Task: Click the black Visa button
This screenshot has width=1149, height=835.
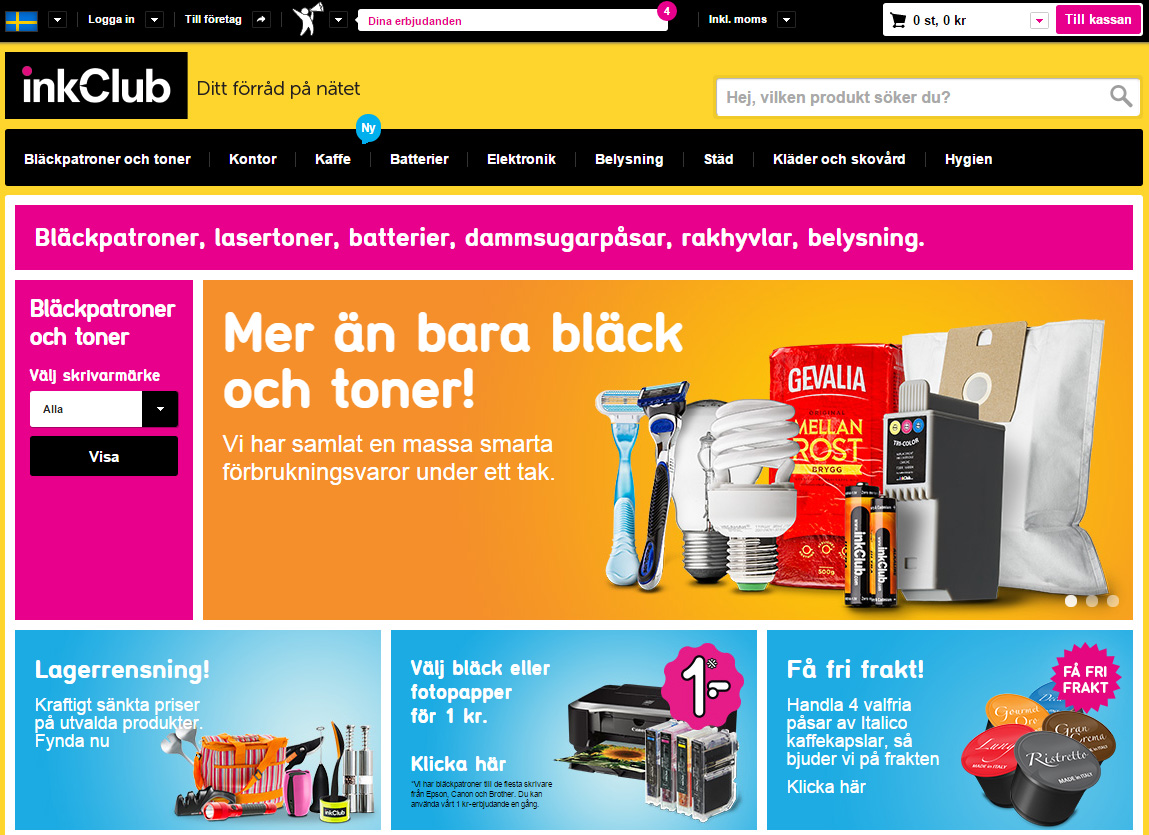Action: 104,456
